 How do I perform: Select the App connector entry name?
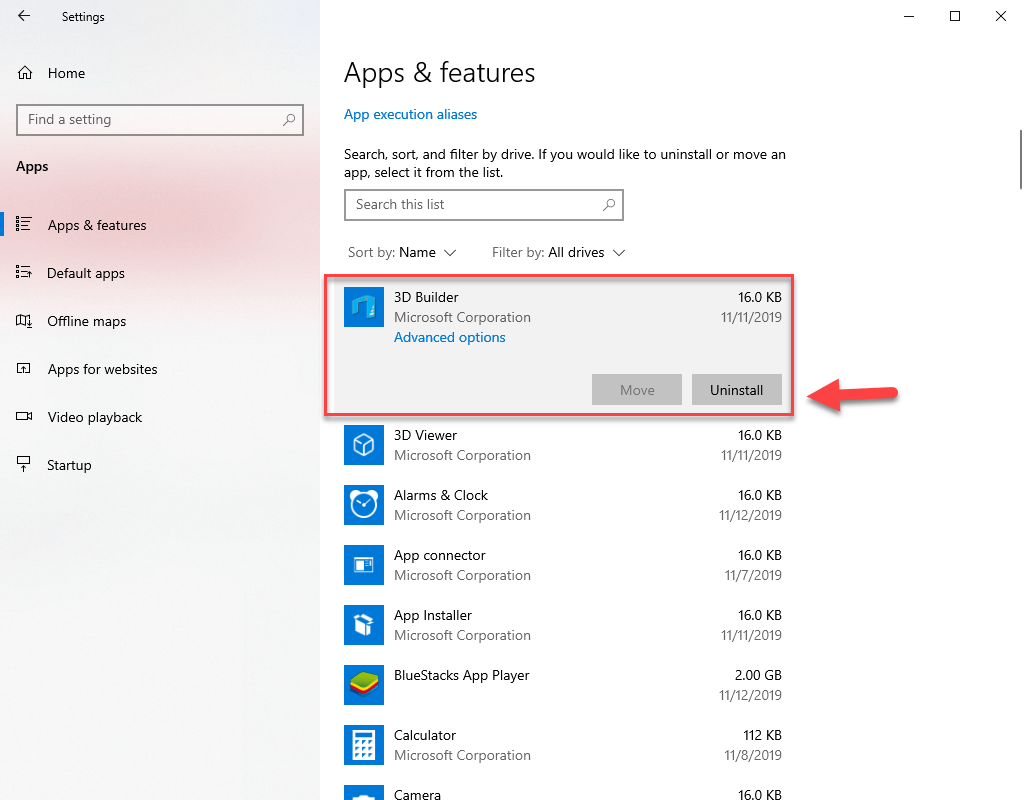[x=440, y=556]
